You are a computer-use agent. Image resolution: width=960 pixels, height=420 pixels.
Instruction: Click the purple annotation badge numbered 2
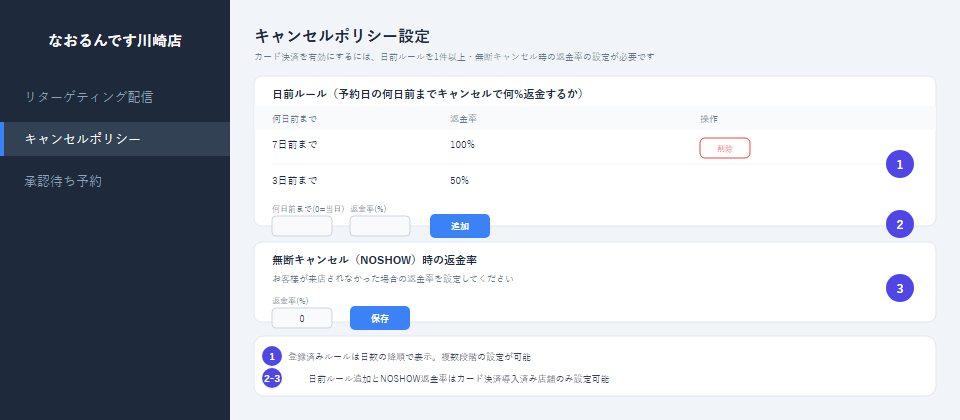(x=899, y=224)
